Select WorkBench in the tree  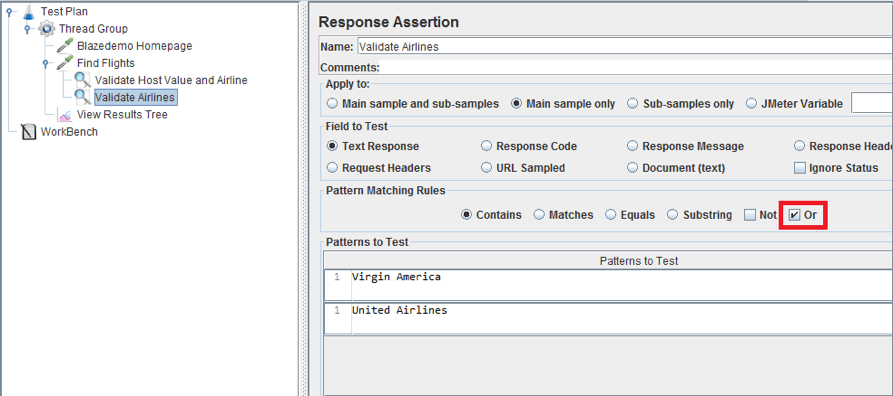(x=69, y=132)
